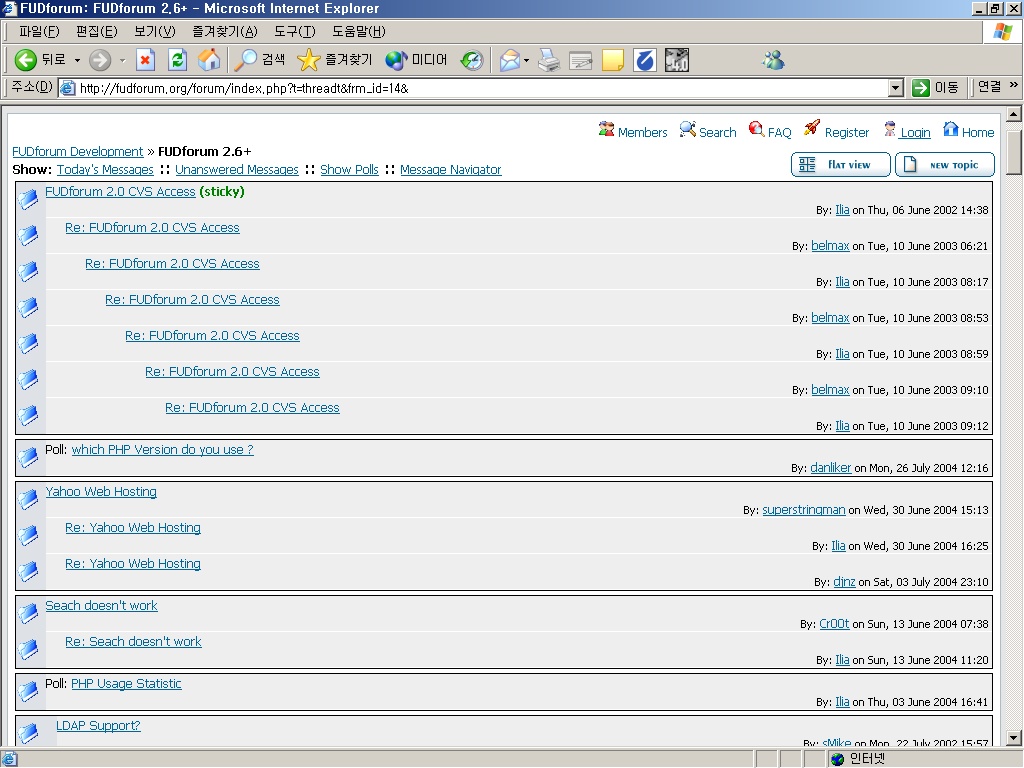Open the Yahoo Web Hosting topic

101,492
